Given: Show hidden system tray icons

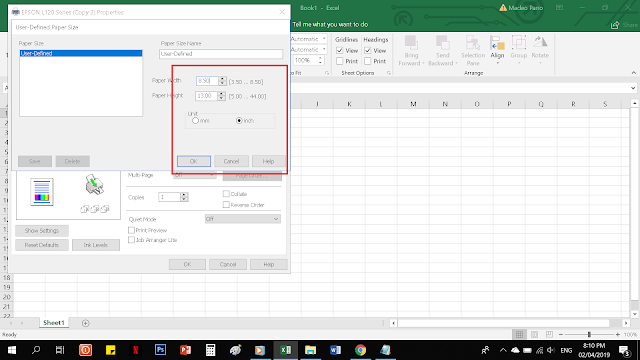Looking at the screenshot, I should coord(503,350).
